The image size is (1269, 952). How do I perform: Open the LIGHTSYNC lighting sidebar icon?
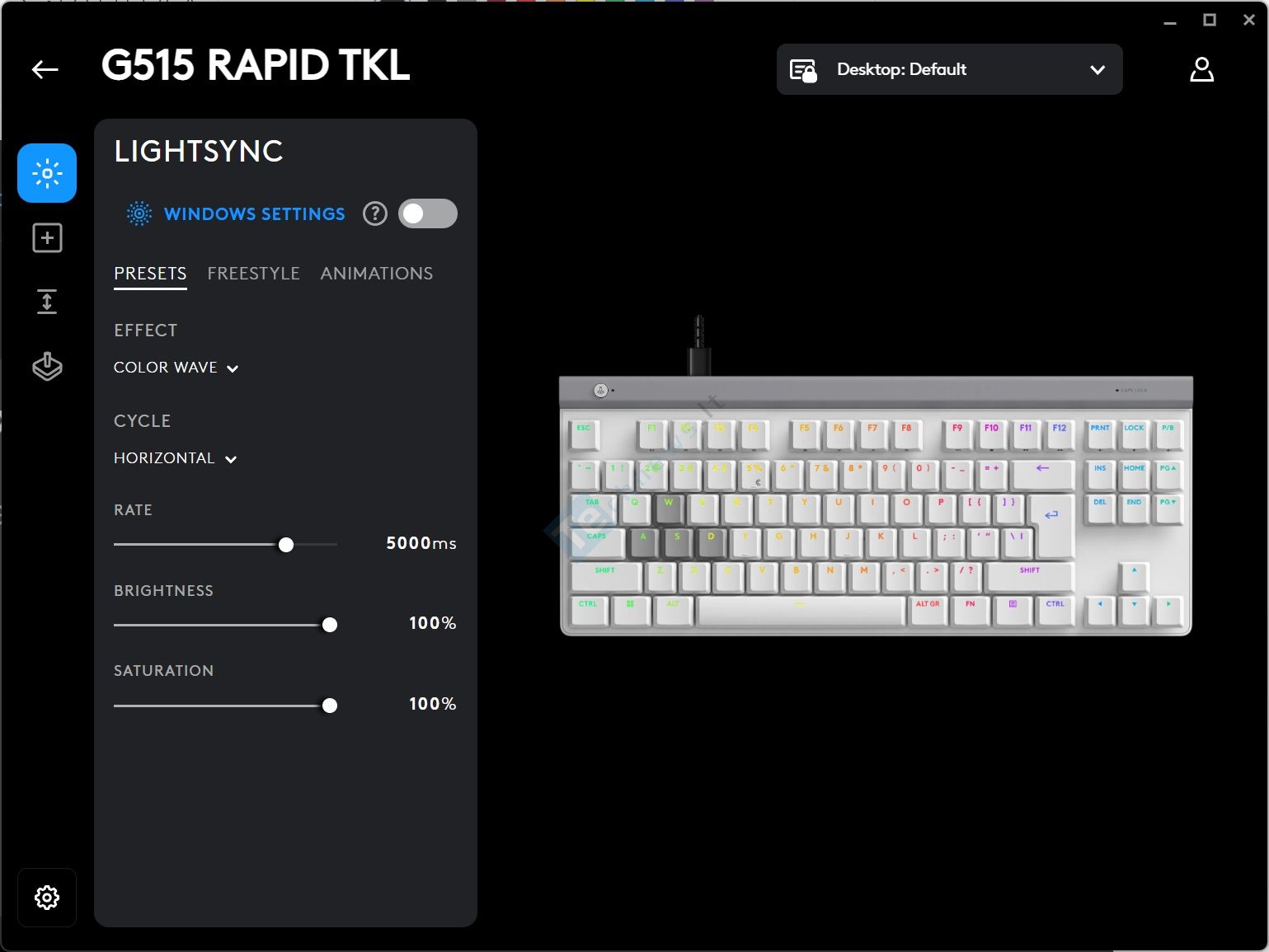click(x=47, y=173)
